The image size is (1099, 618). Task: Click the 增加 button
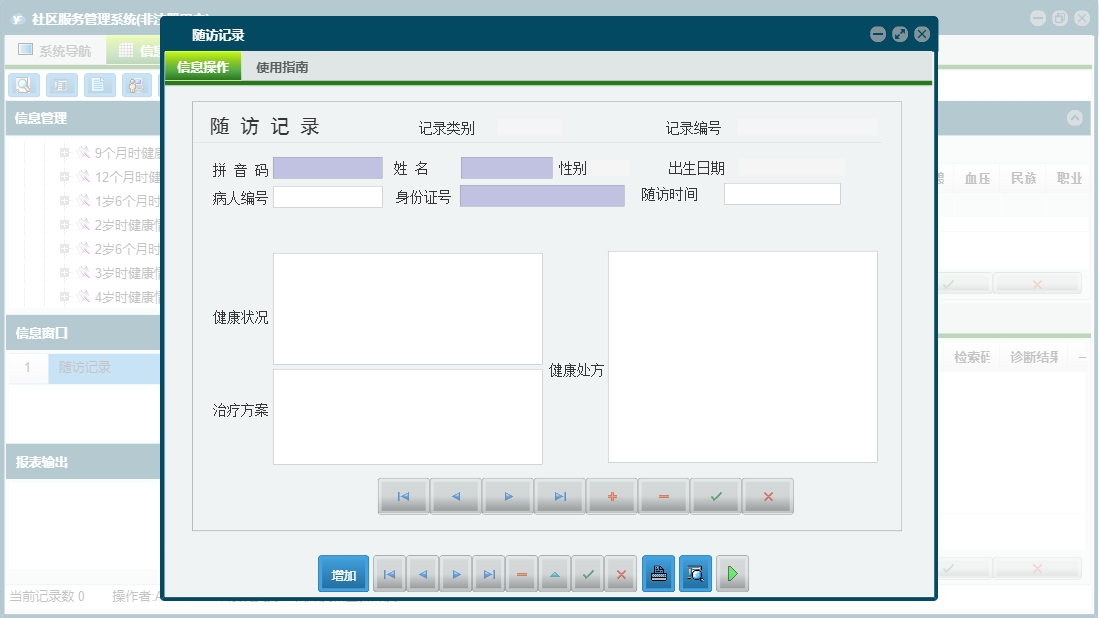click(343, 575)
